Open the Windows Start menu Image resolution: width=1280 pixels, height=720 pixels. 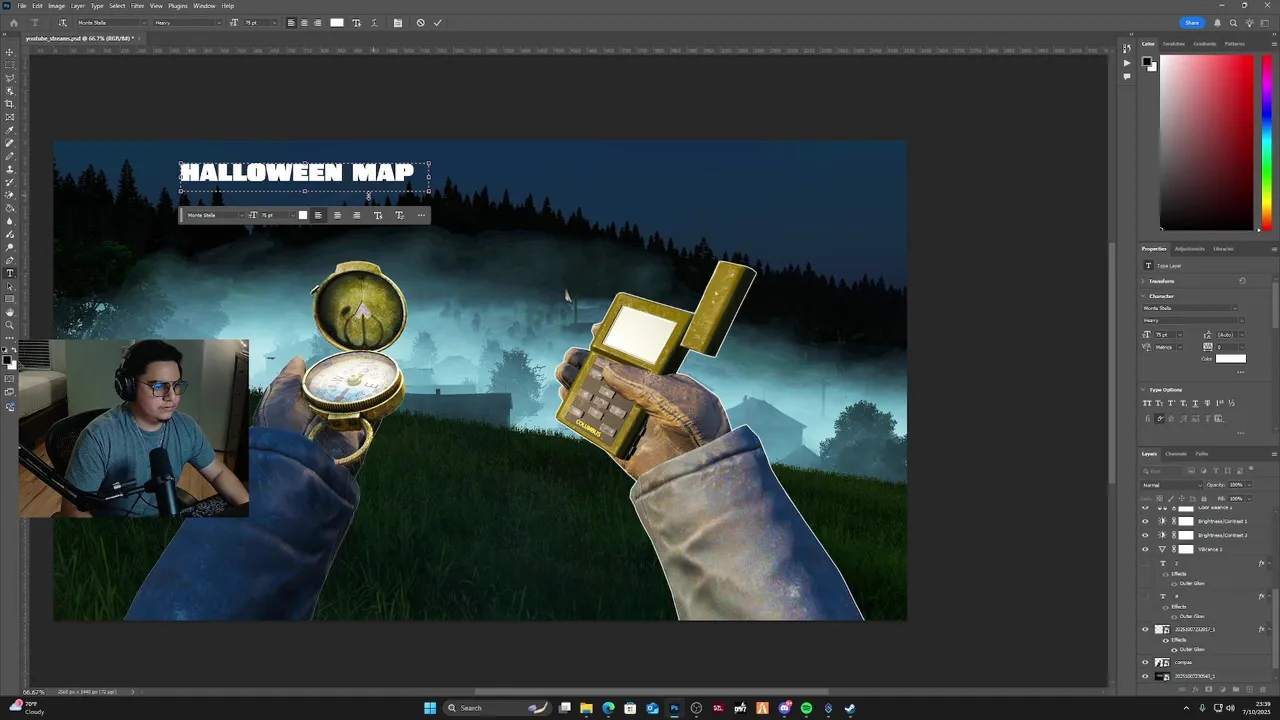tap(430, 708)
